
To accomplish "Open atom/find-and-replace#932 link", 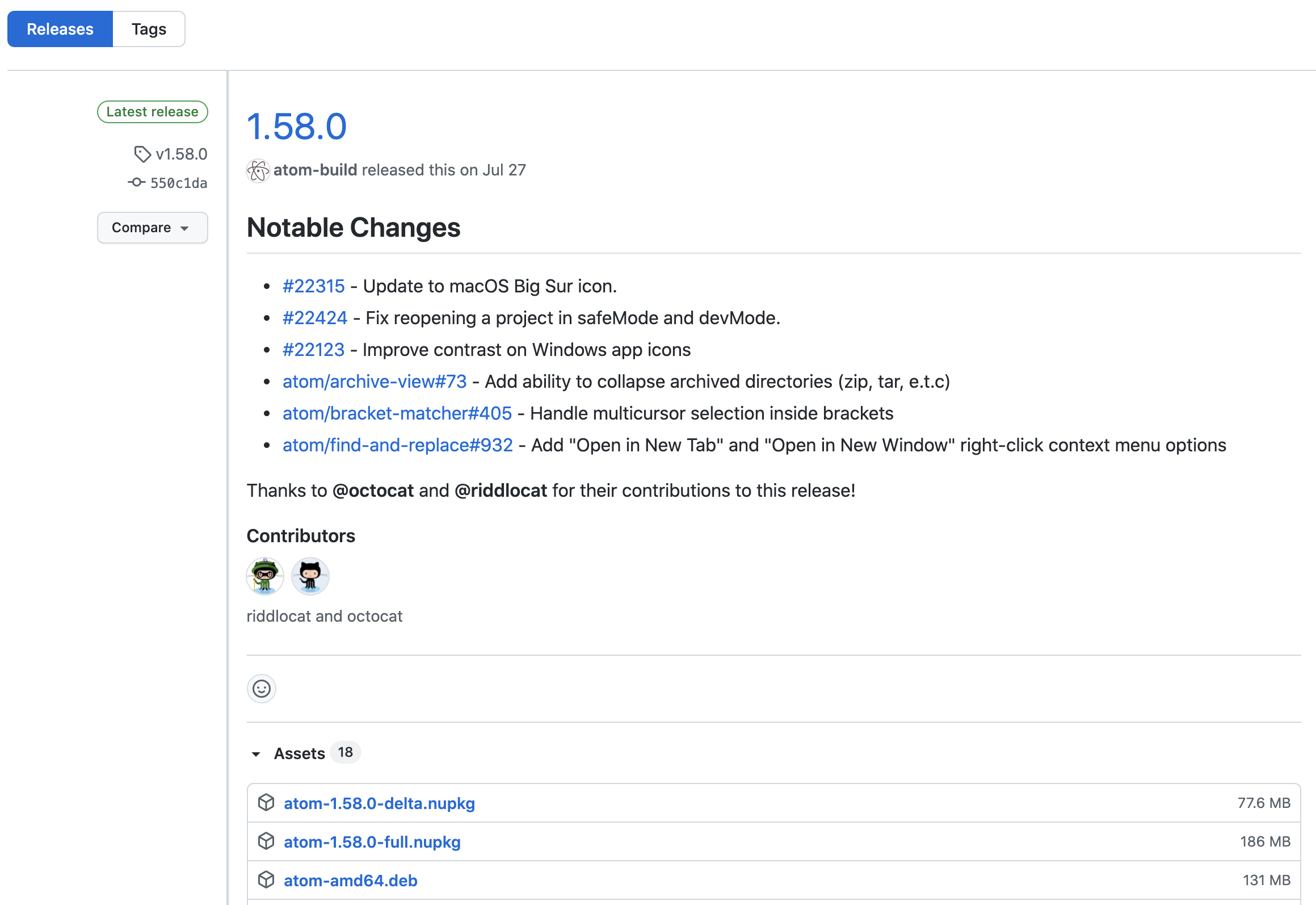I will point(398,445).
